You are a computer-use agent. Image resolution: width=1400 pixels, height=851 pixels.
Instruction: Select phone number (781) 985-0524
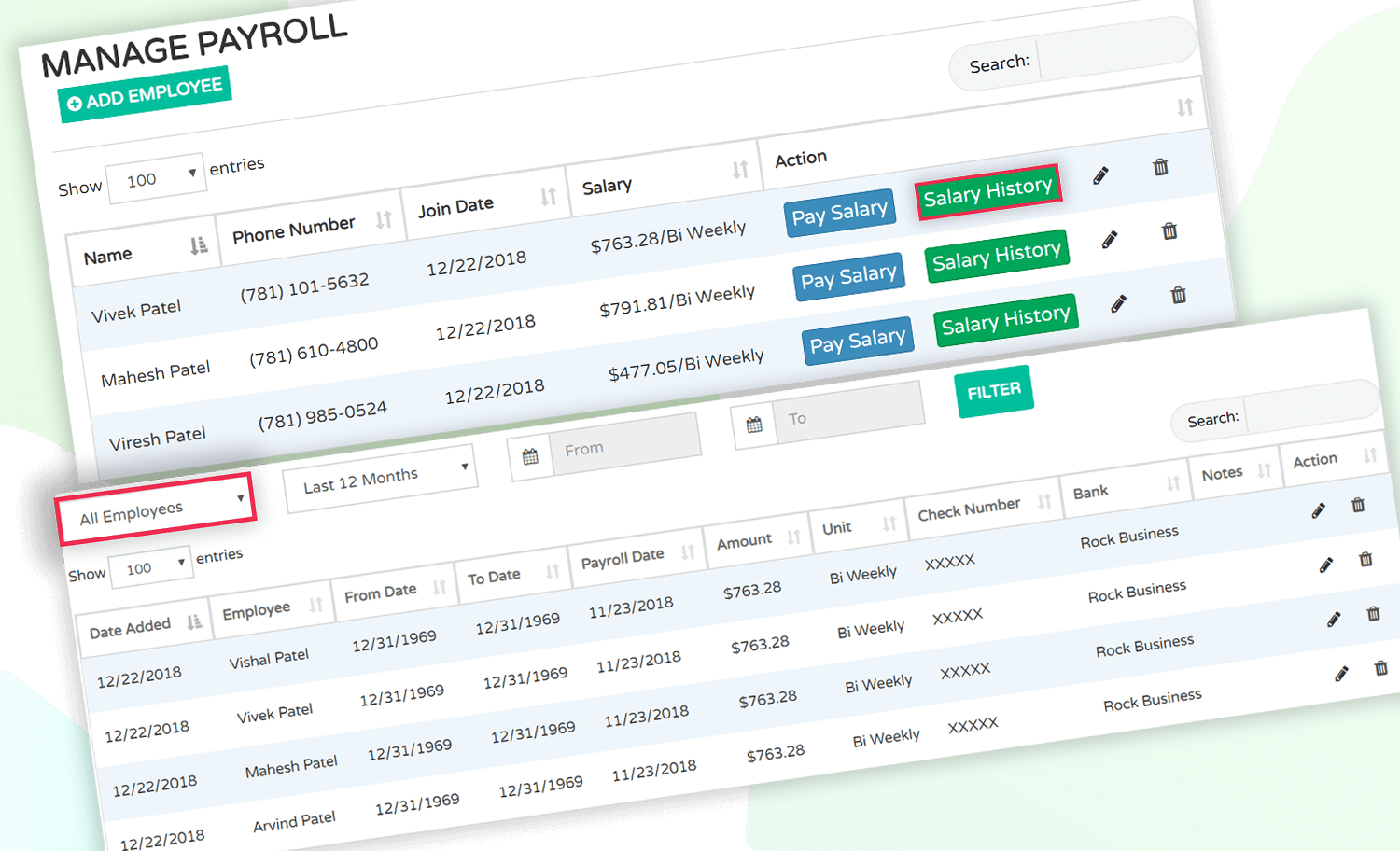[x=323, y=414]
